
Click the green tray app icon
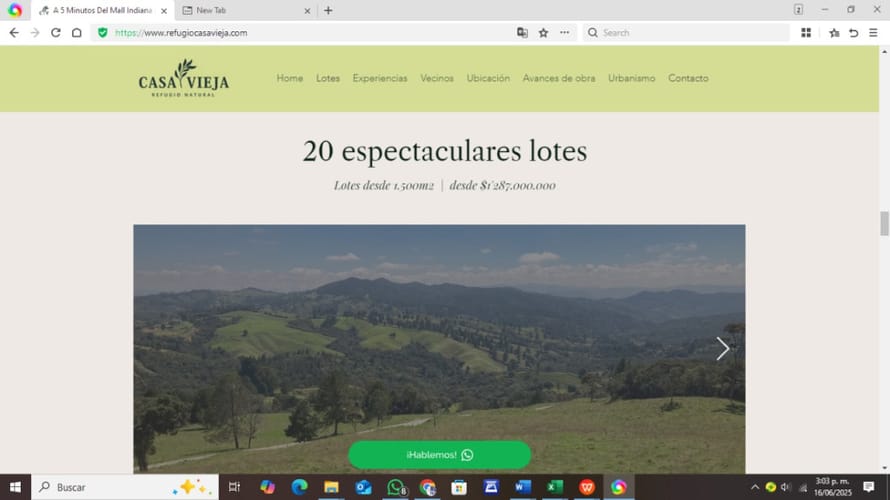pyautogui.click(x=770, y=487)
